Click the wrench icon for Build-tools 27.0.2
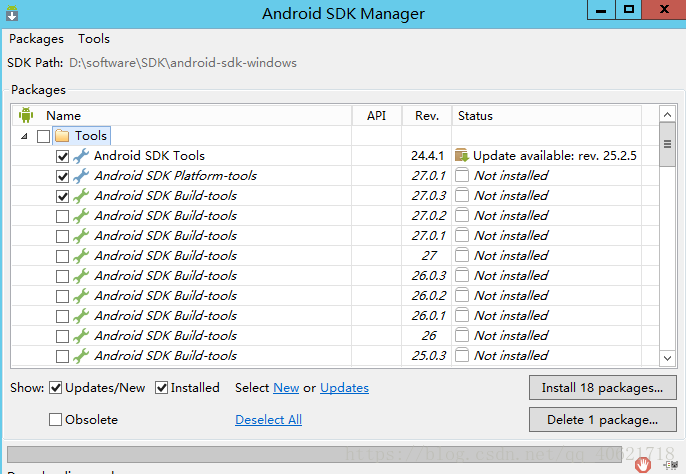The width and height of the screenshot is (686, 474). click(x=81, y=216)
